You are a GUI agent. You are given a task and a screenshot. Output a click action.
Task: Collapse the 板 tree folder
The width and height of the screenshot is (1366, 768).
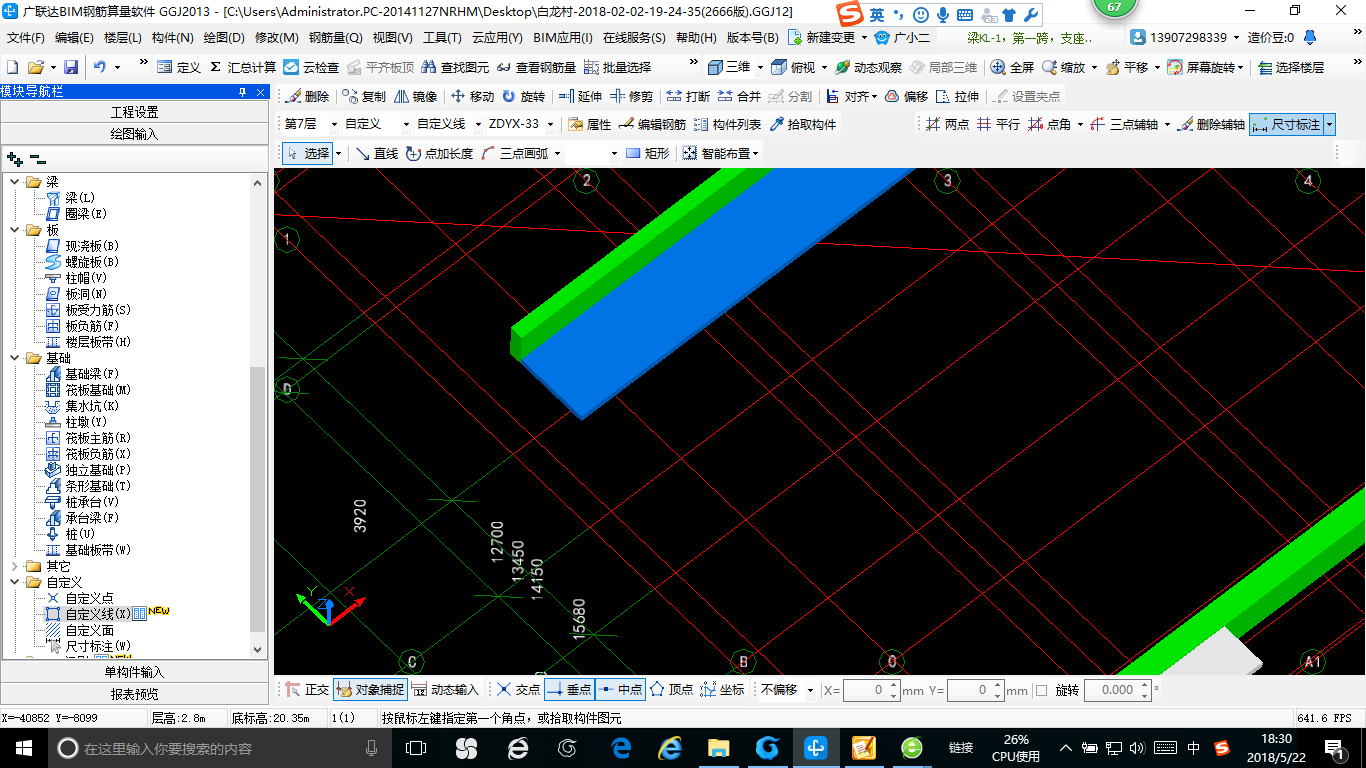coord(15,230)
